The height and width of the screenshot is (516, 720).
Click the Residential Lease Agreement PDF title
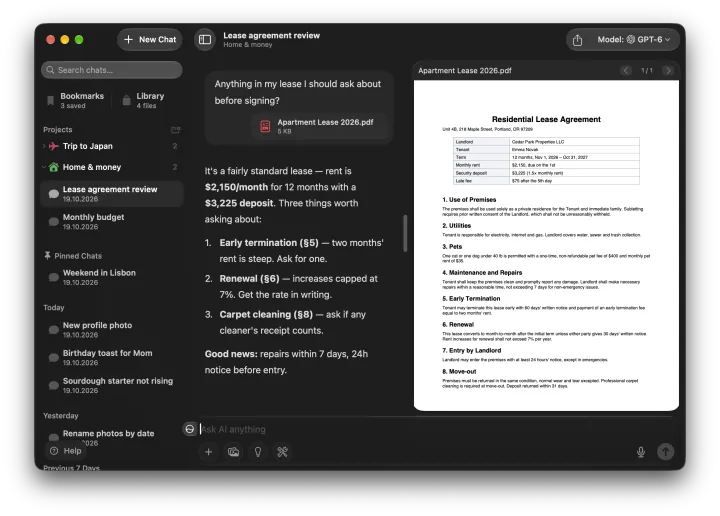point(546,119)
